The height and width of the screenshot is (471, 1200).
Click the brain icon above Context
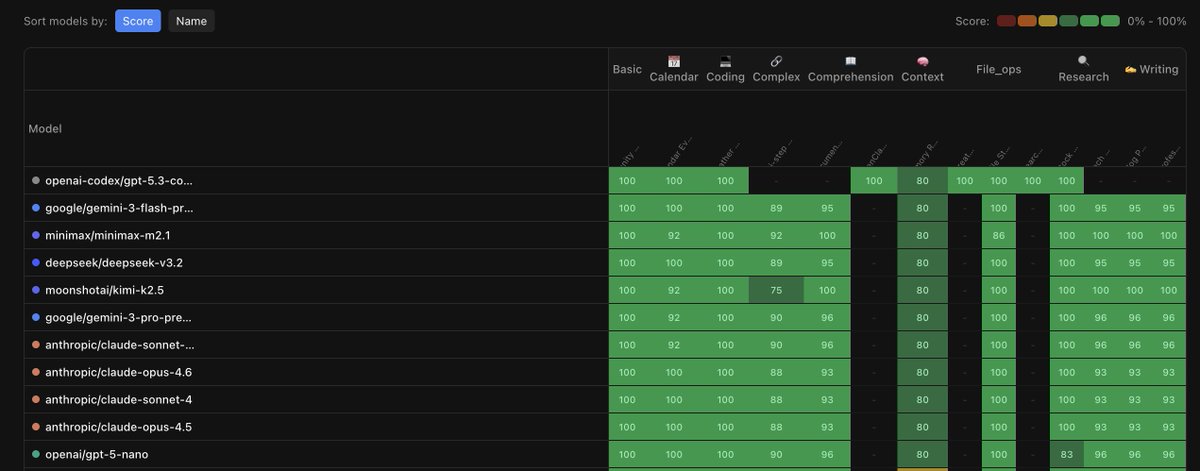point(922,62)
